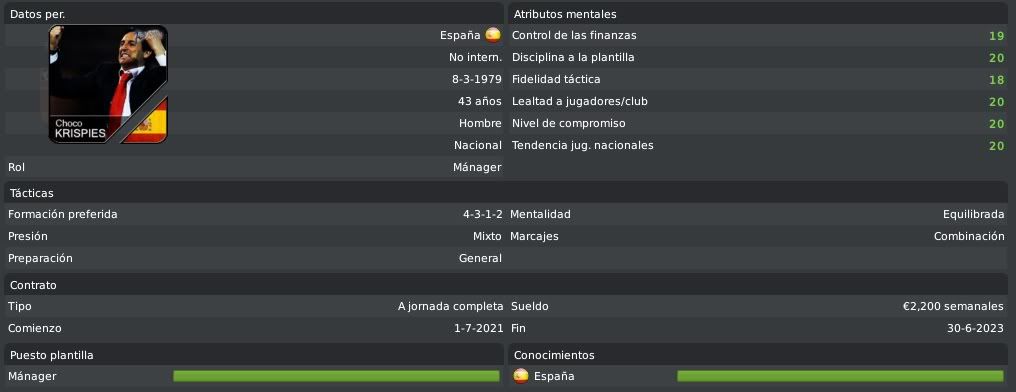Open the Choco Krispies manager portrait

coord(108,84)
